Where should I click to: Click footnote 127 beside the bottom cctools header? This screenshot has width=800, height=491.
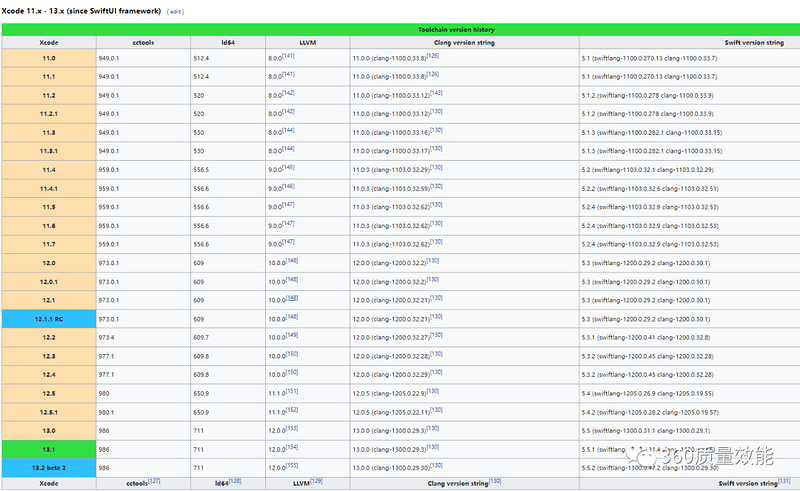pos(153,481)
